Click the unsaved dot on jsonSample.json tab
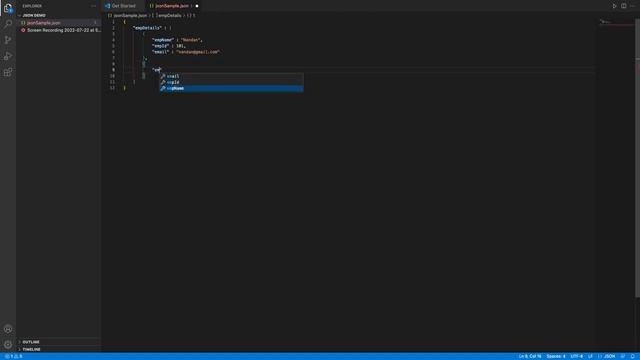This screenshot has width=640, height=360. [197, 6]
